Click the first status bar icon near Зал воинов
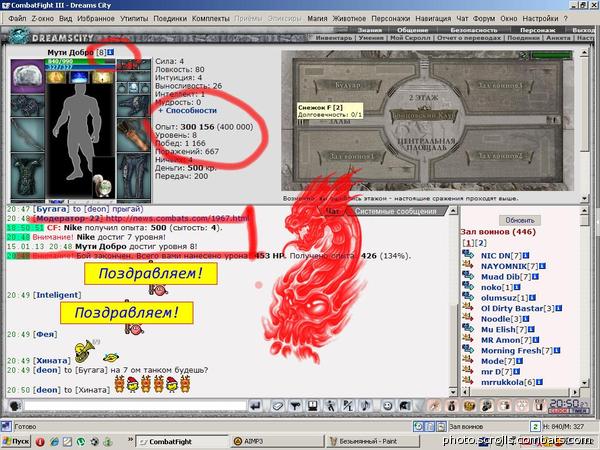Image resolution: width=600 pixels, height=450 pixels. click(x=418, y=426)
